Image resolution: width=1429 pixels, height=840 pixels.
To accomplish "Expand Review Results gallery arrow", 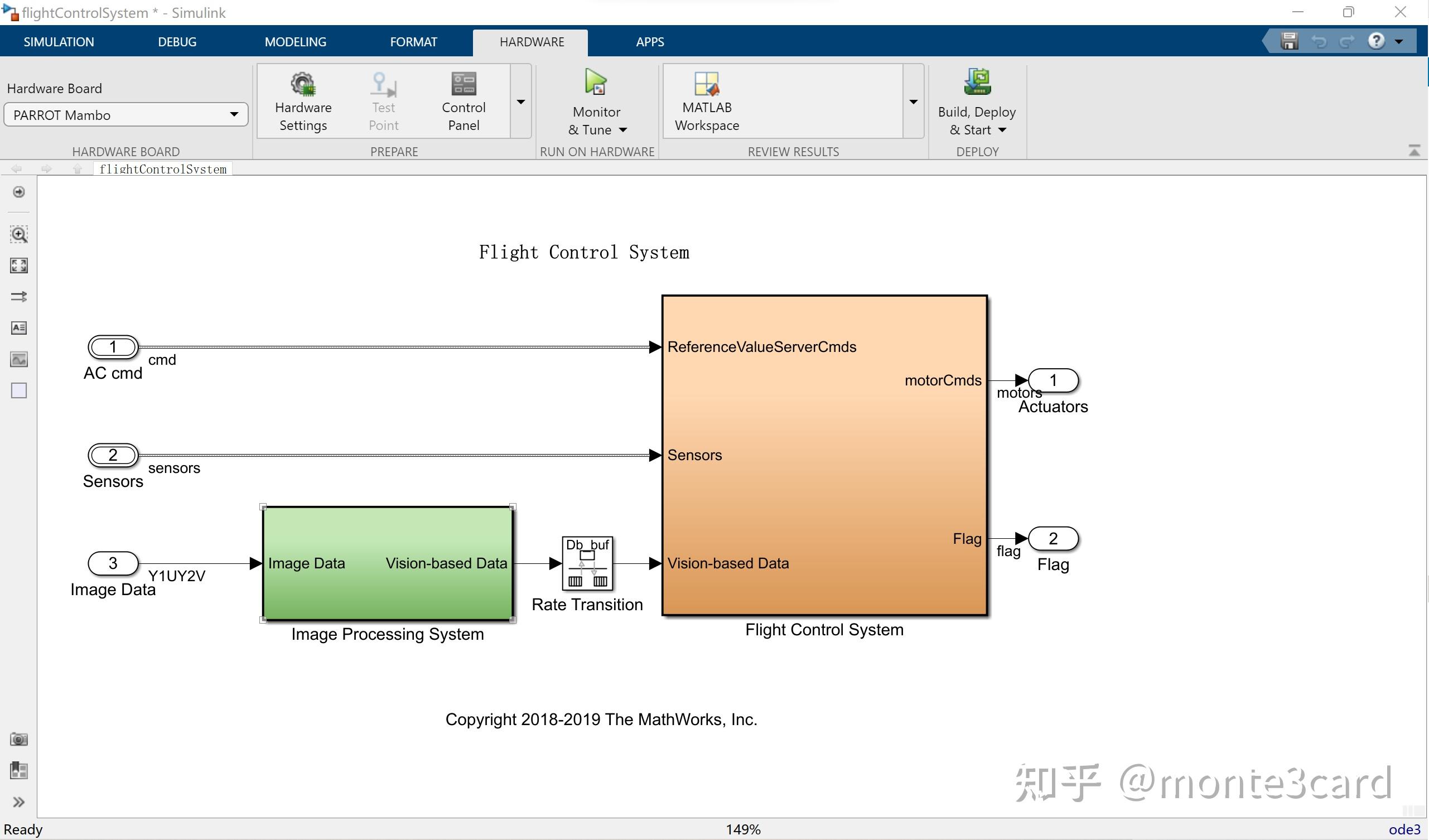I will 913,102.
